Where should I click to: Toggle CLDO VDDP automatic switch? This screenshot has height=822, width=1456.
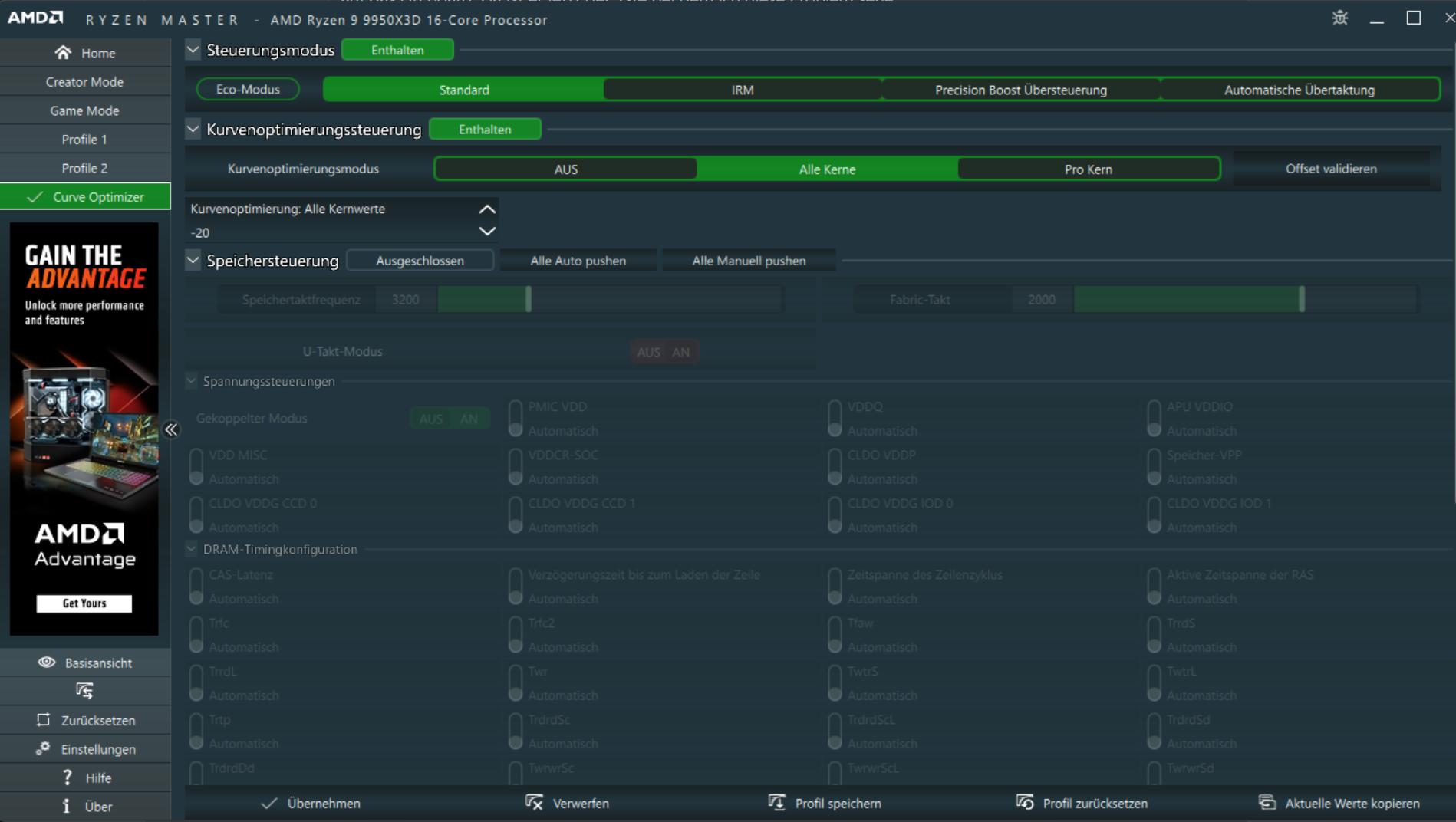click(835, 467)
